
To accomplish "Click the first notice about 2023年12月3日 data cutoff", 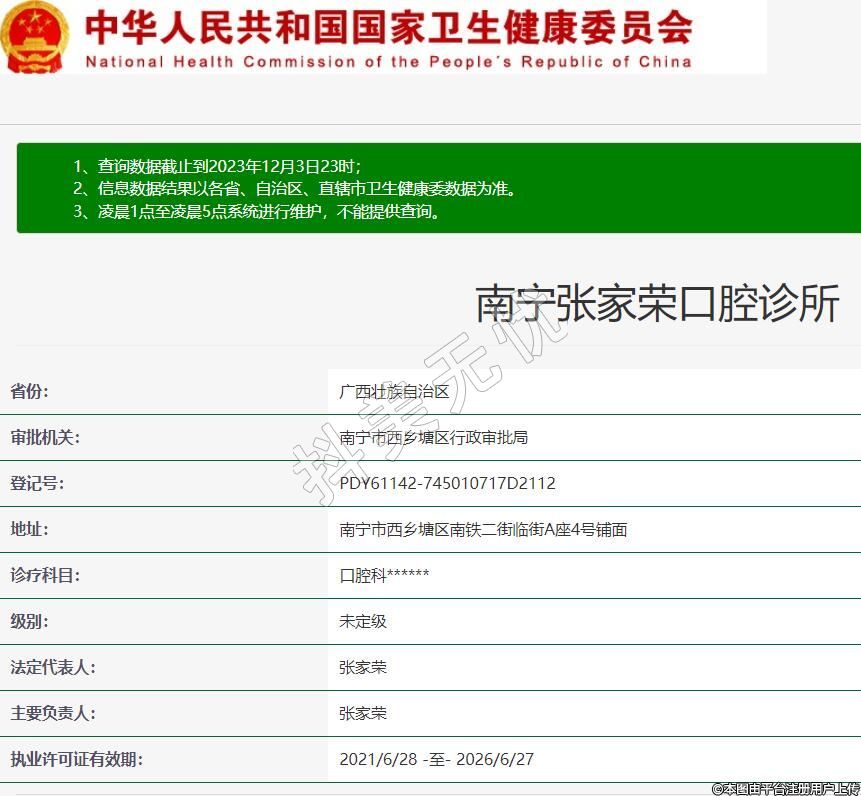I will pos(217,166).
